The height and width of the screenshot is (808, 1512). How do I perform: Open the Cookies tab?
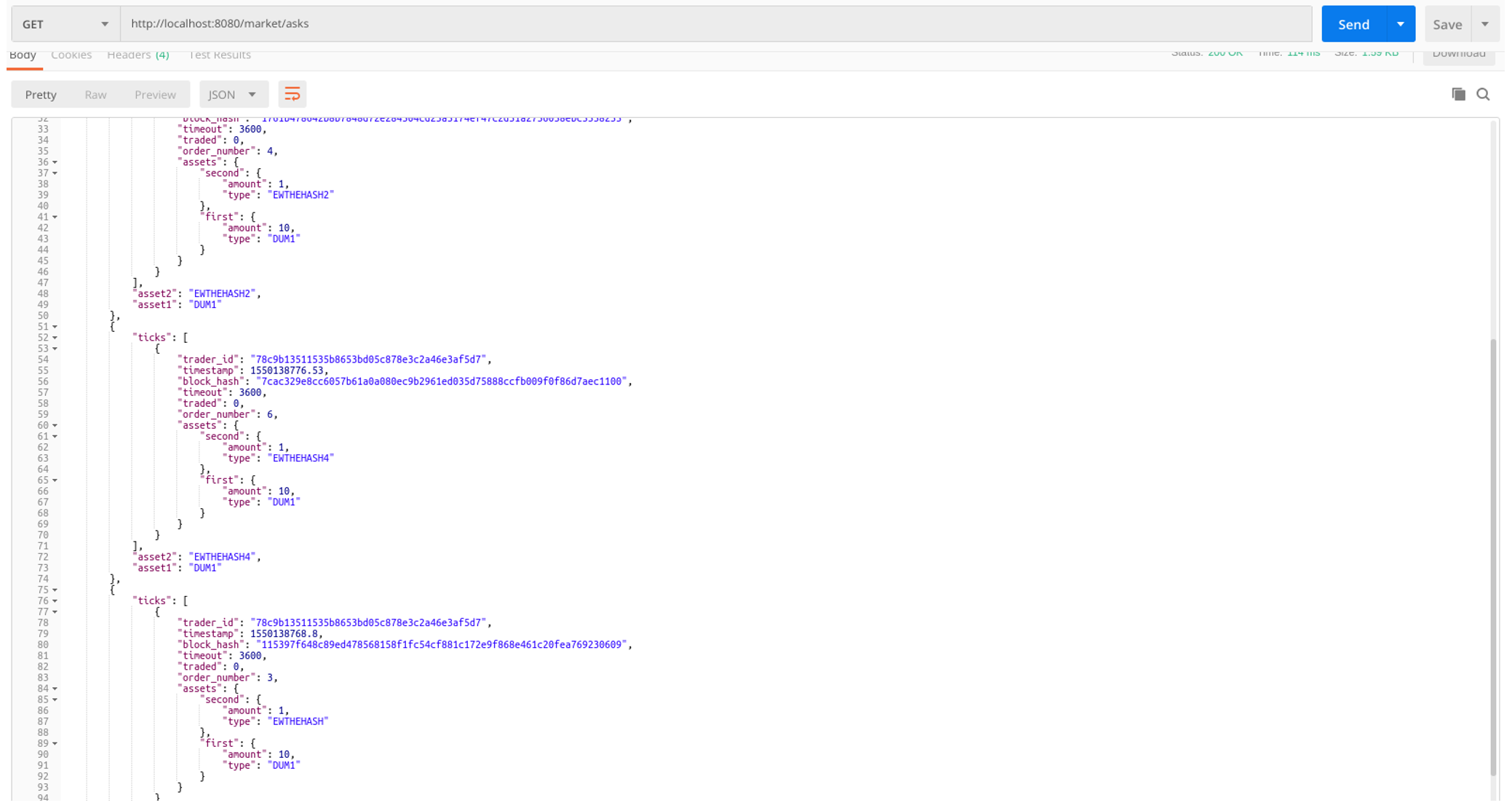(x=71, y=55)
